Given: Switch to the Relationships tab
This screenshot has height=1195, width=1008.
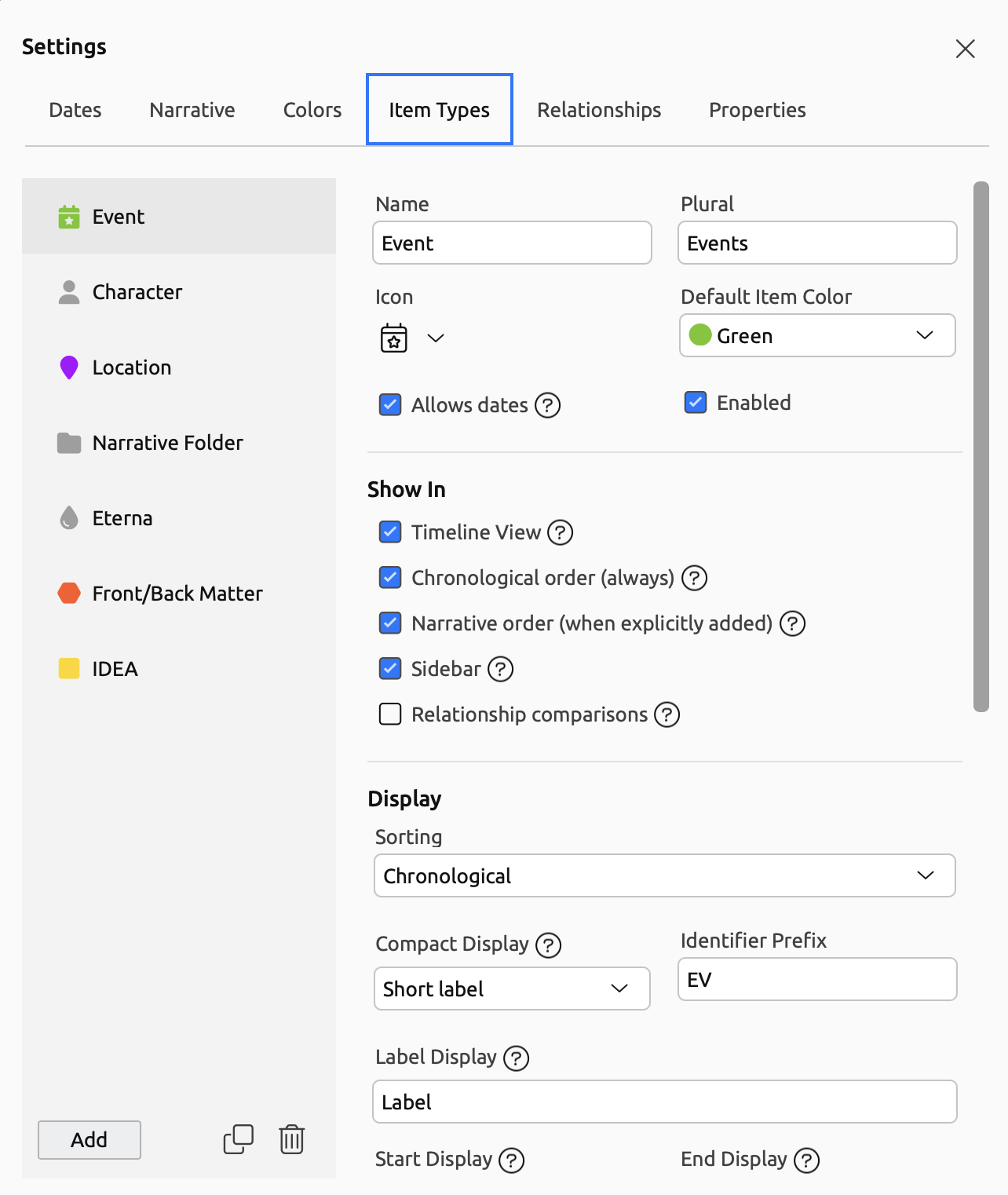Looking at the screenshot, I should pyautogui.click(x=598, y=110).
